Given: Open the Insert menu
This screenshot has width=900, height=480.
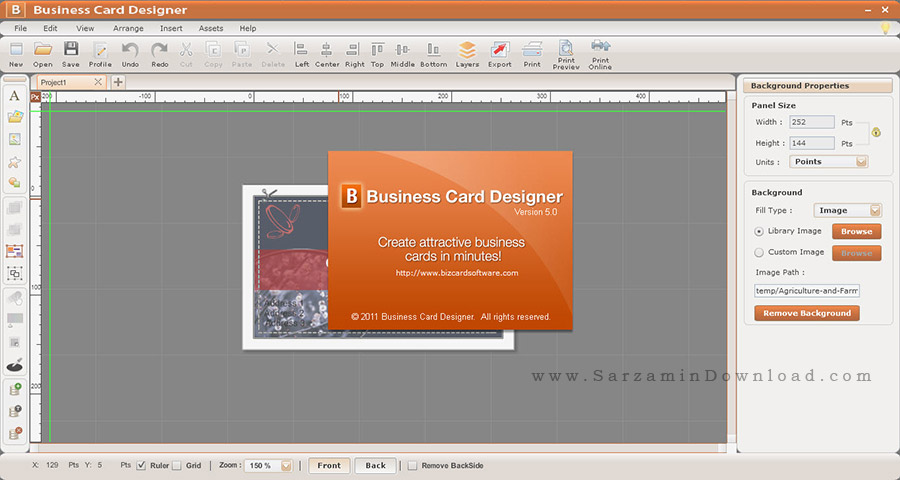Looking at the screenshot, I should [x=171, y=28].
